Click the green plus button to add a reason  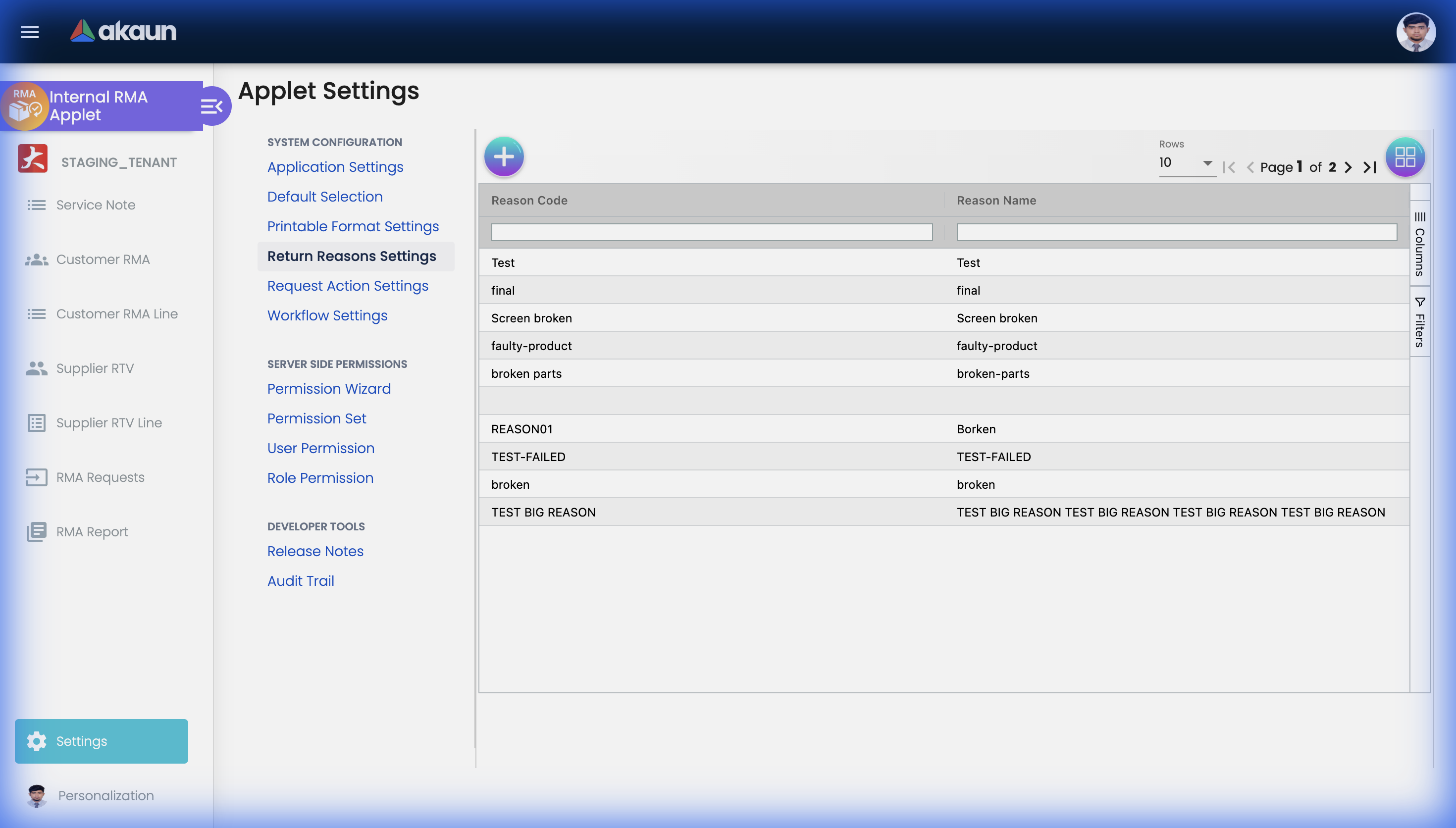[x=504, y=156]
